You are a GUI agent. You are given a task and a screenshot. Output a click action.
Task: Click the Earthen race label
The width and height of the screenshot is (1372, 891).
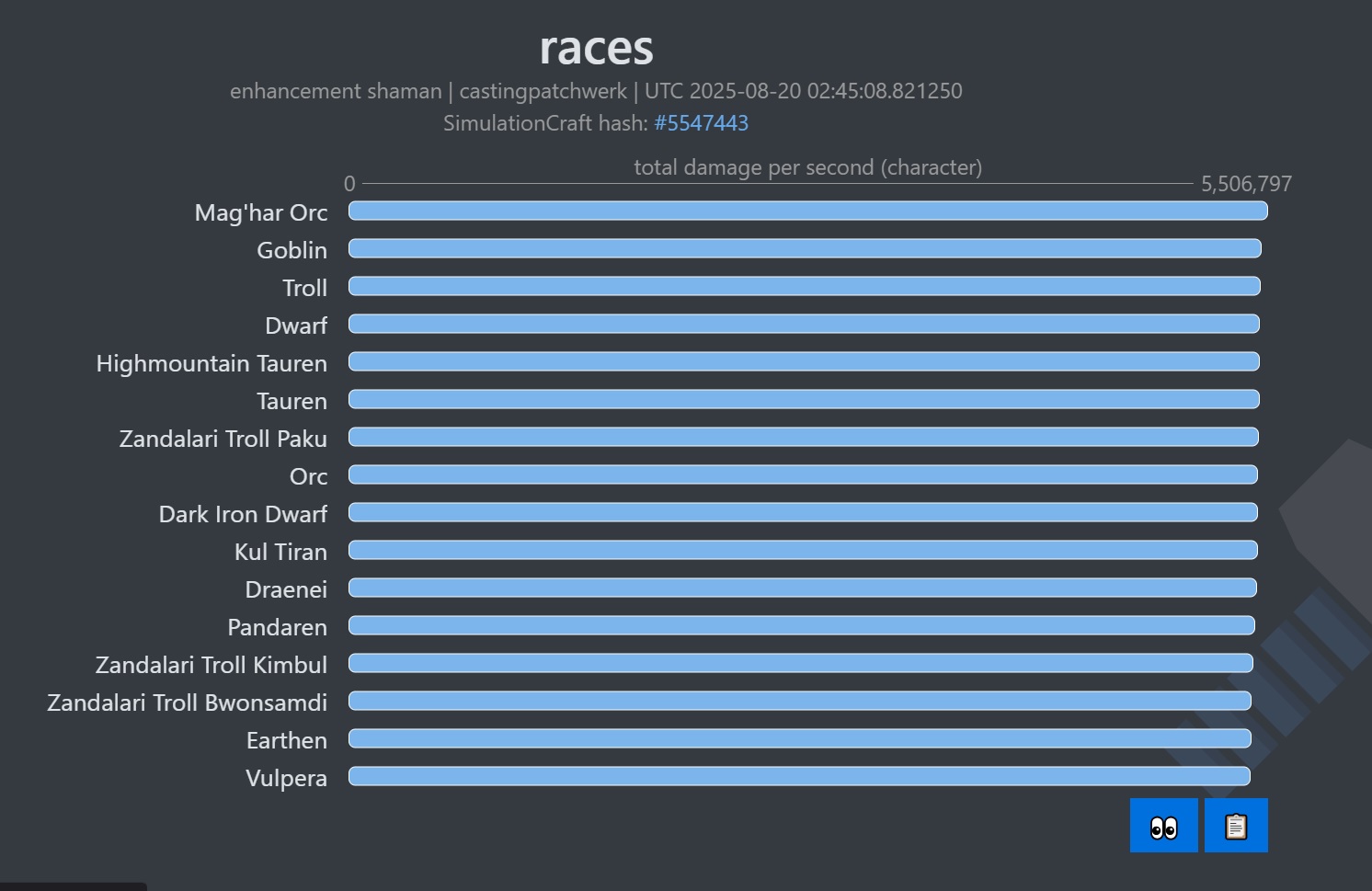pyautogui.click(x=287, y=740)
